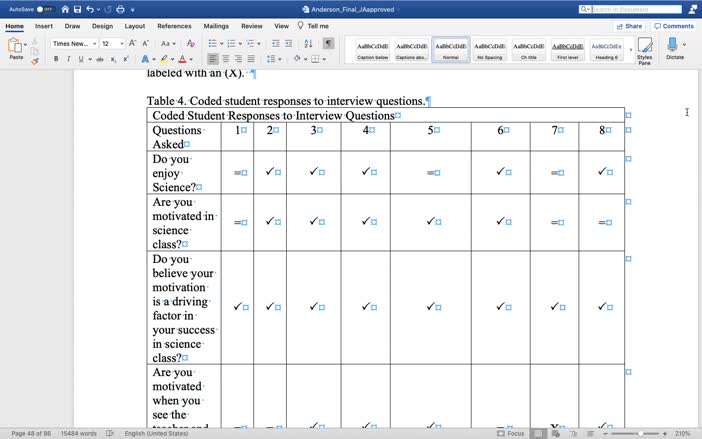Click the zoom slider in status bar
The width and height of the screenshot is (702, 439).
[640, 434]
